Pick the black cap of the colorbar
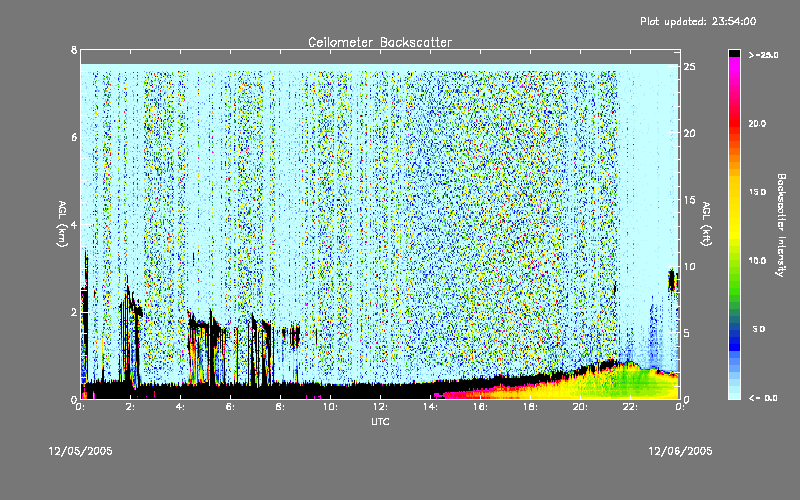The image size is (800, 500). point(734,53)
